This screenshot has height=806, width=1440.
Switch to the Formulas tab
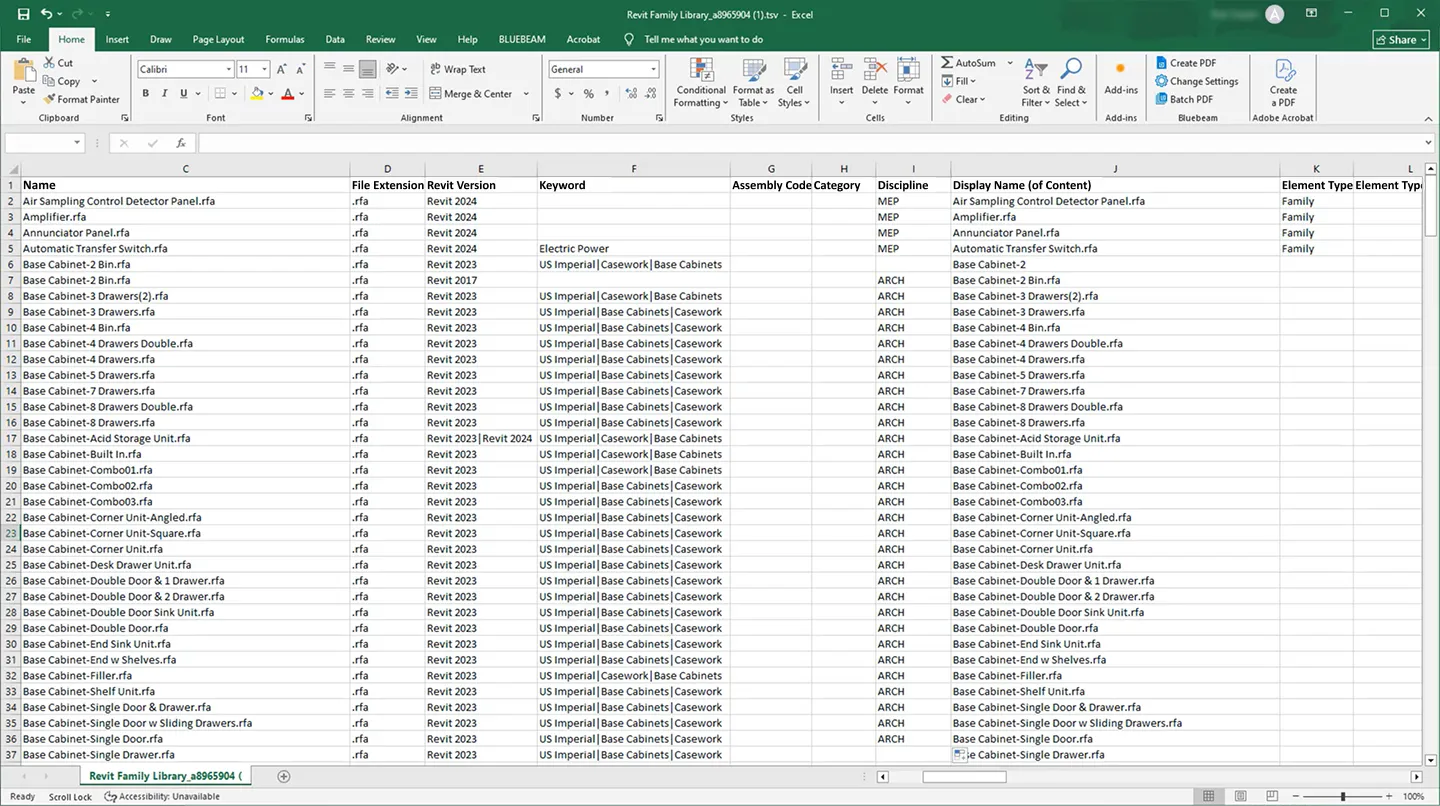(285, 39)
